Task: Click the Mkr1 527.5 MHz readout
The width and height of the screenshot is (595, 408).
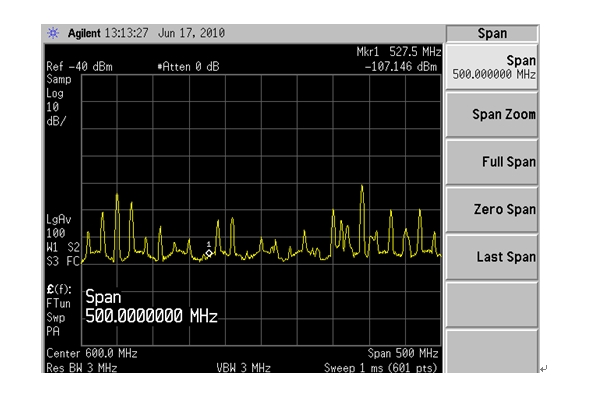Action: click(x=399, y=52)
